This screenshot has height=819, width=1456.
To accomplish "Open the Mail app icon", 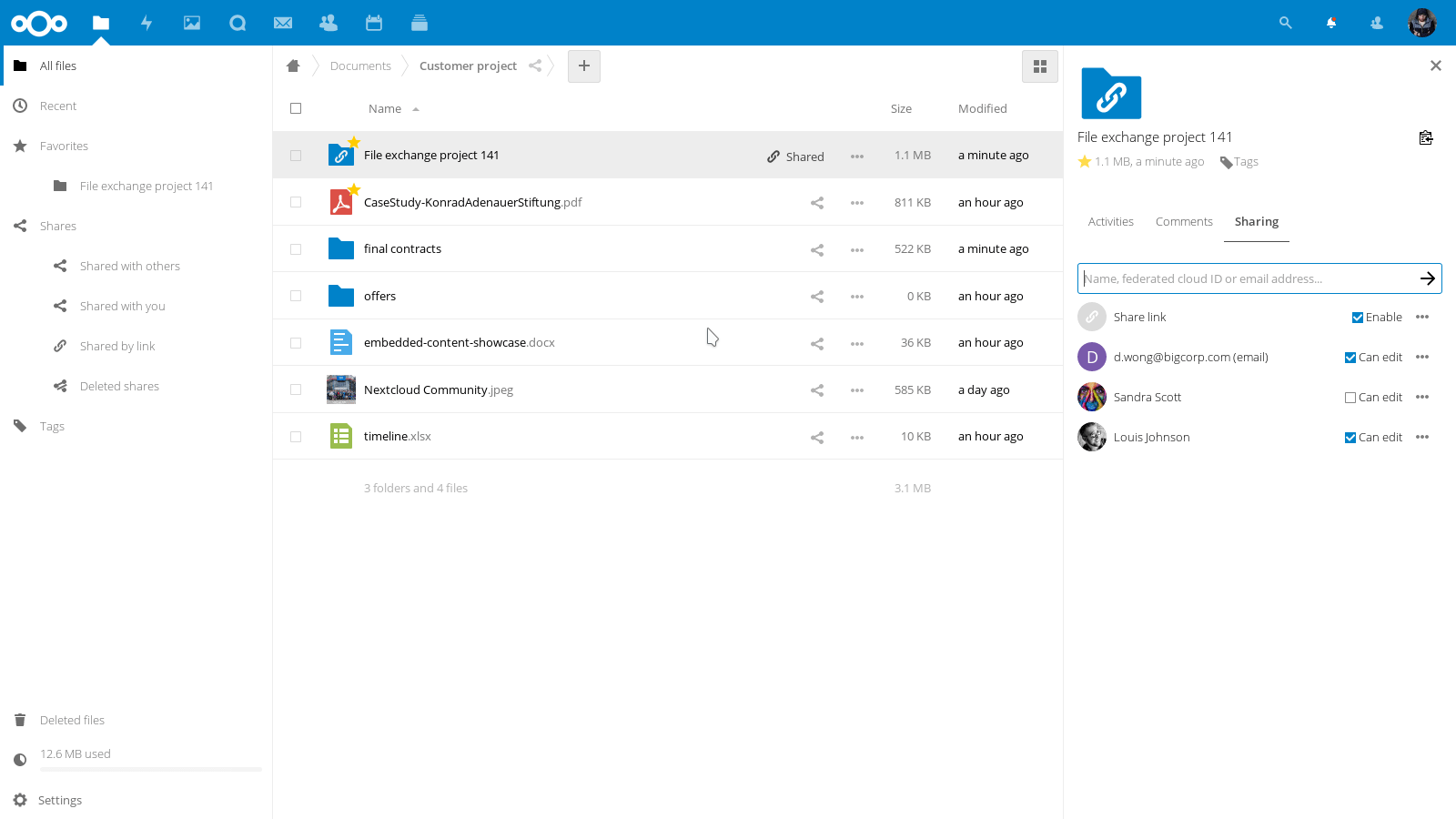I will tap(283, 23).
